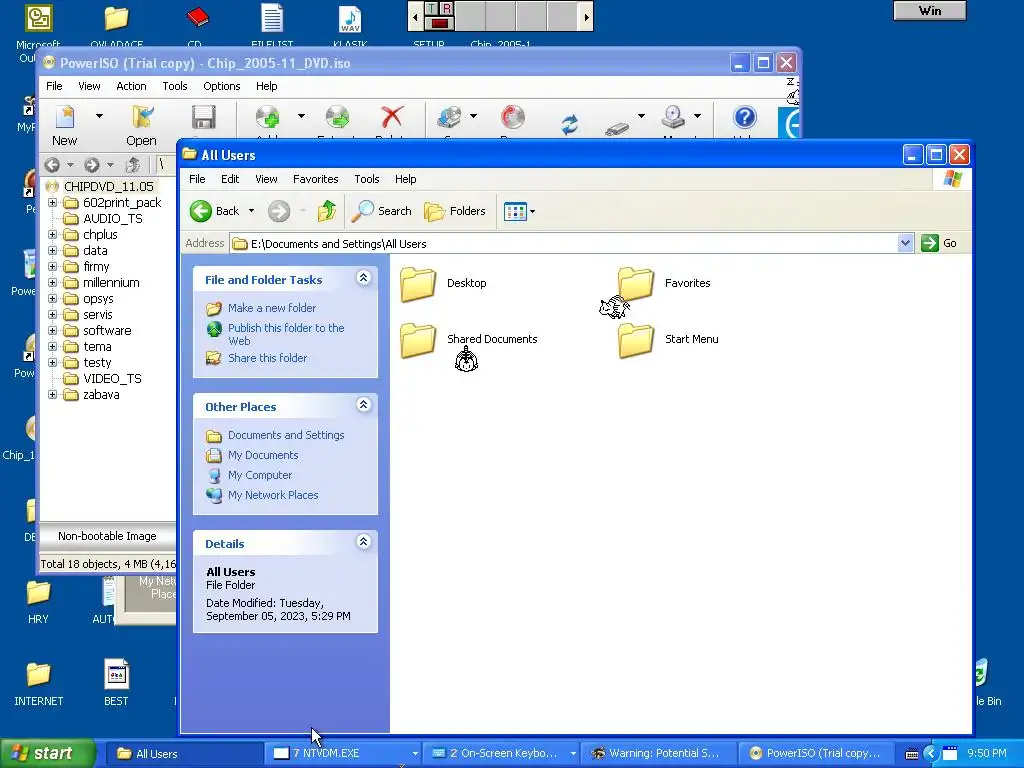Click the Burn disc icon in PowerISO
The image size is (1024, 768).
[513, 118]
